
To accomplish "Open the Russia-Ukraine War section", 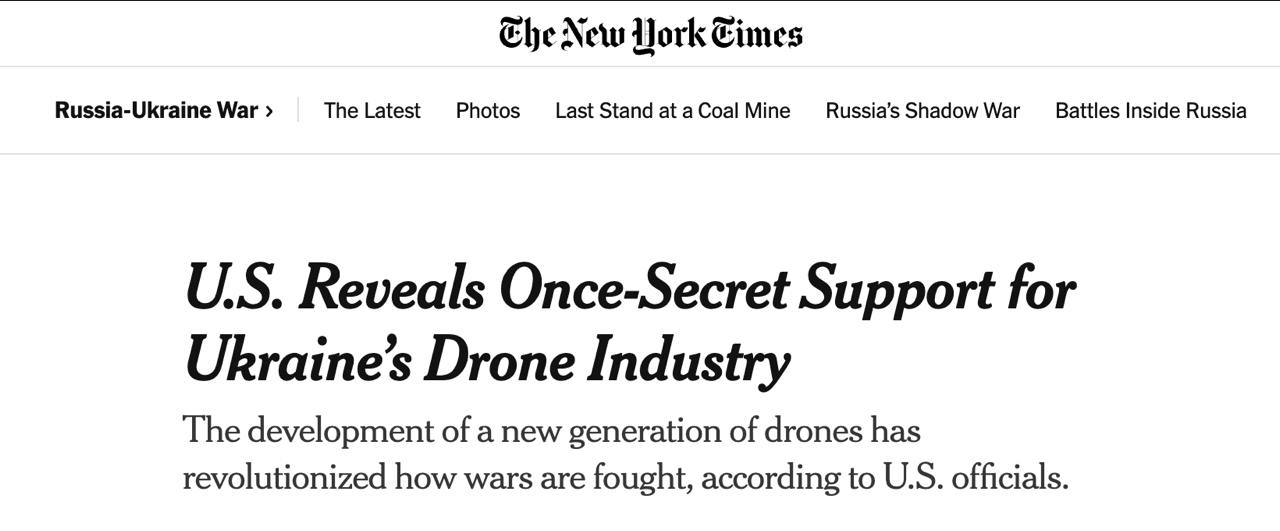I will point(156,111).
